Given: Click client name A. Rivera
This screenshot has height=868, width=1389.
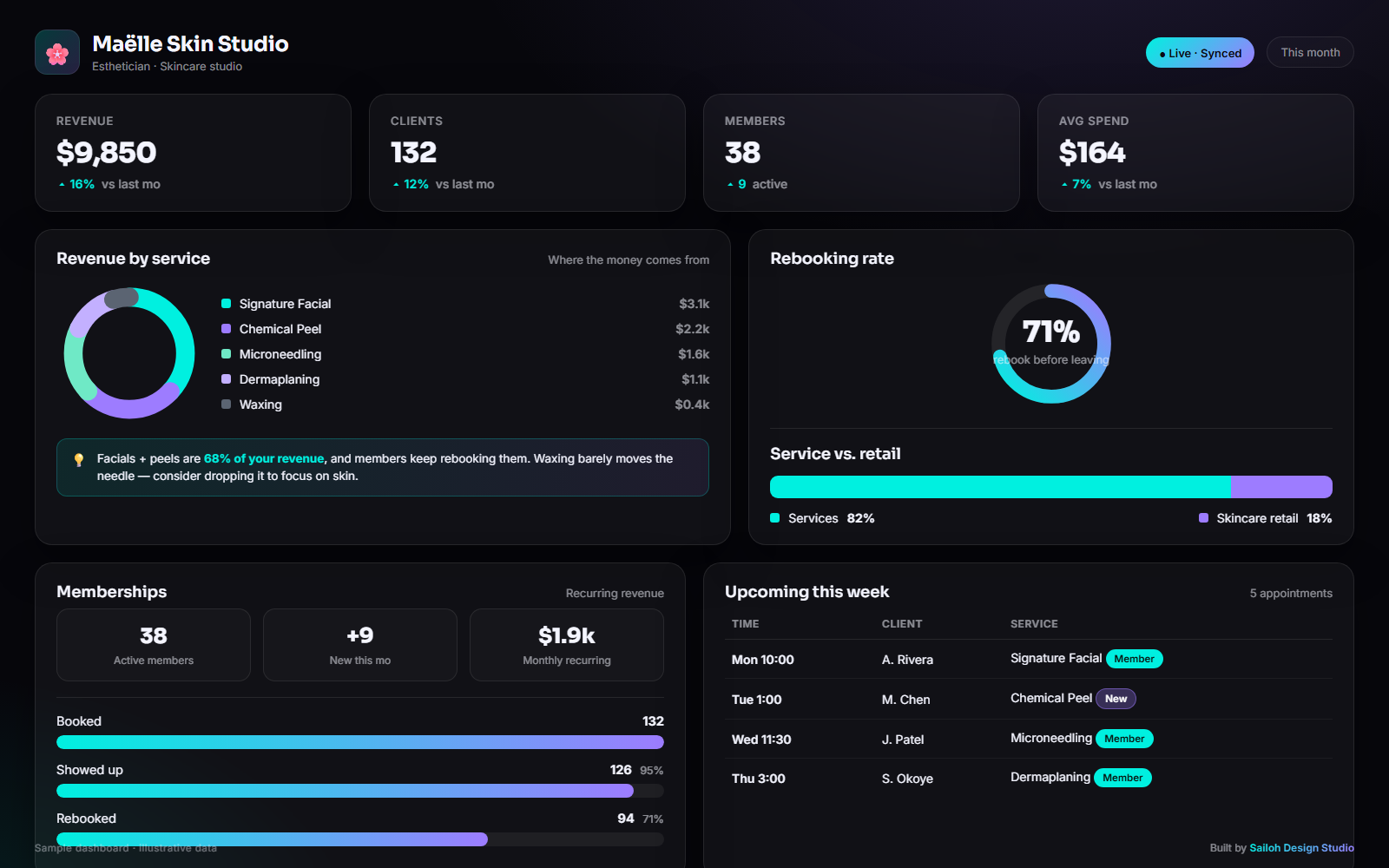Looking at the screenshot, I should click(x=907, y=660).
